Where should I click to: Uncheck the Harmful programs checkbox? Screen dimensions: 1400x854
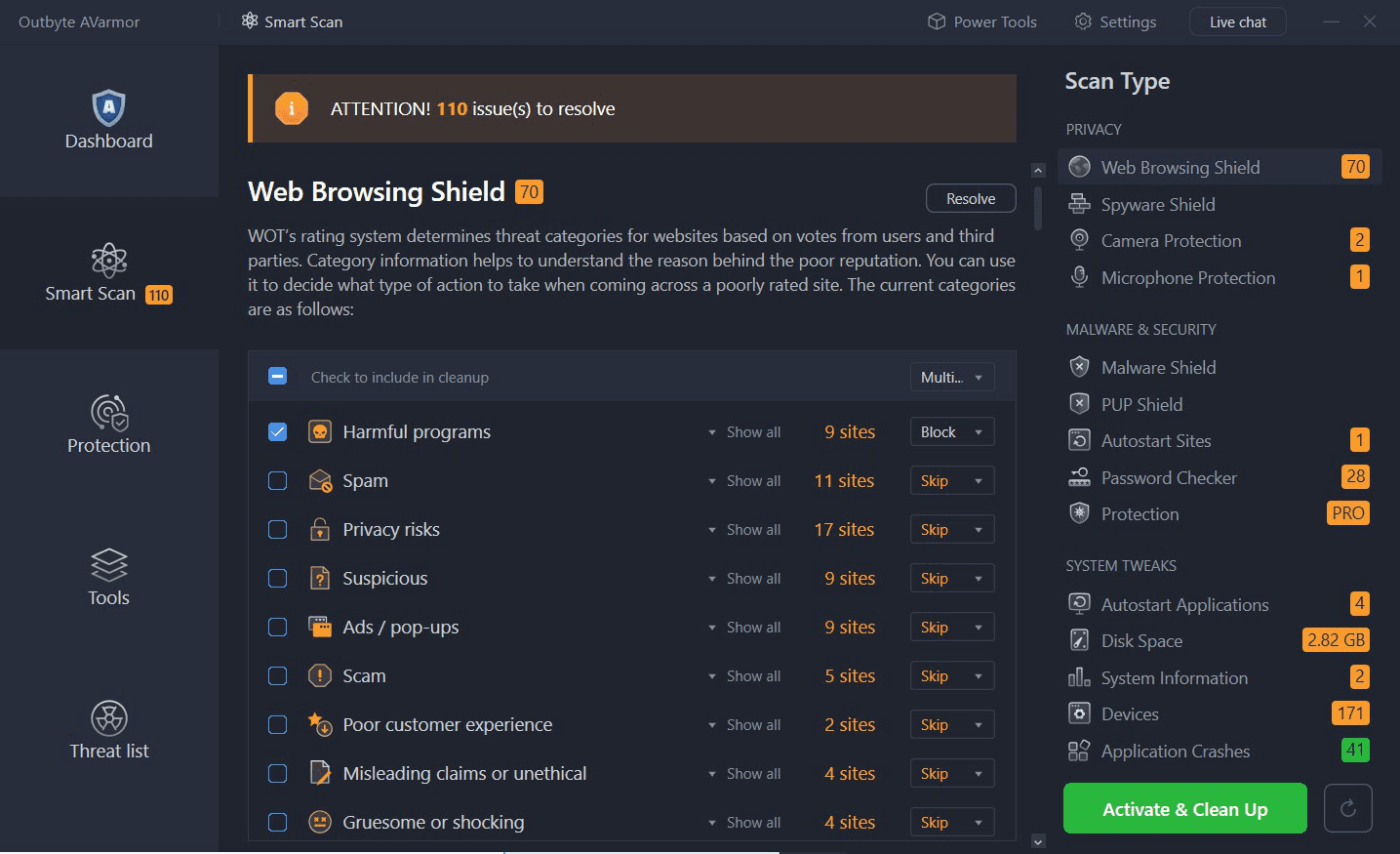pyautogui.click(x=278, y=431)
